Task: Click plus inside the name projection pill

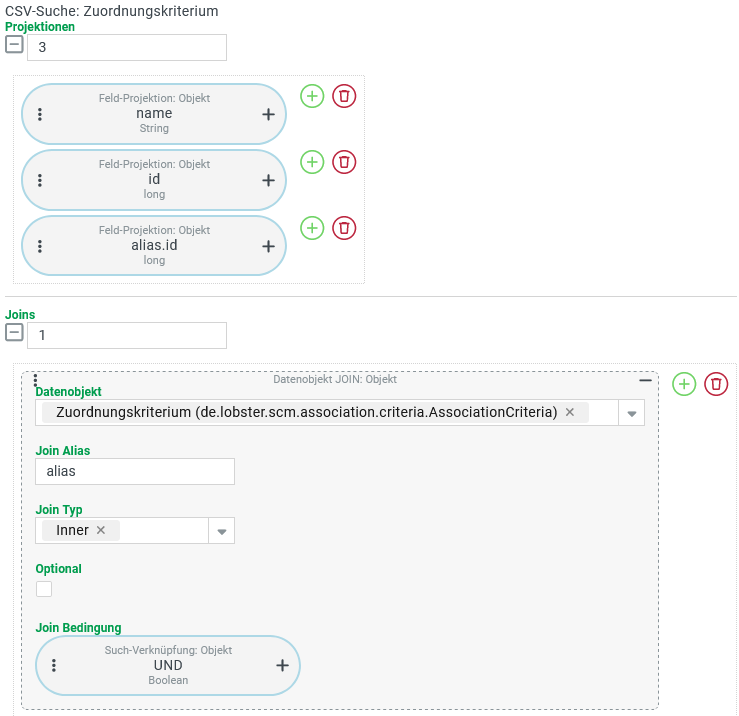Action: click(x=268, y=114)
